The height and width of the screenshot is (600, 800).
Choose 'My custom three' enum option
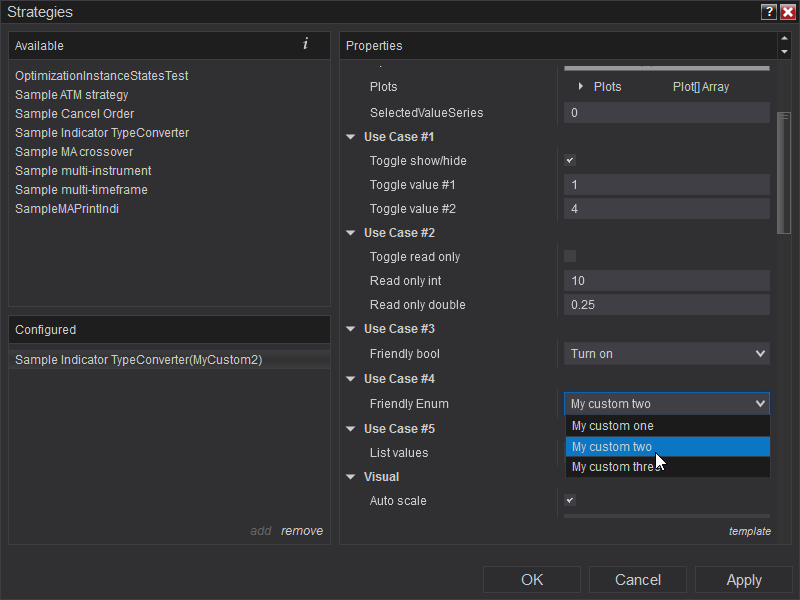tap(667, 467)
